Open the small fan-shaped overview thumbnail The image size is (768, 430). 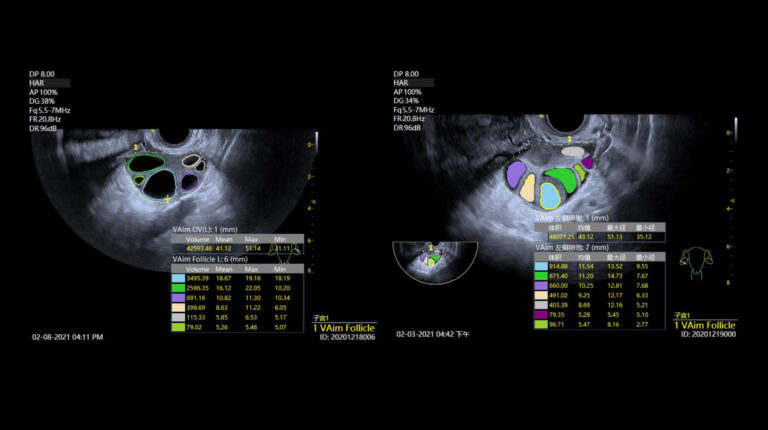[435, 263]
